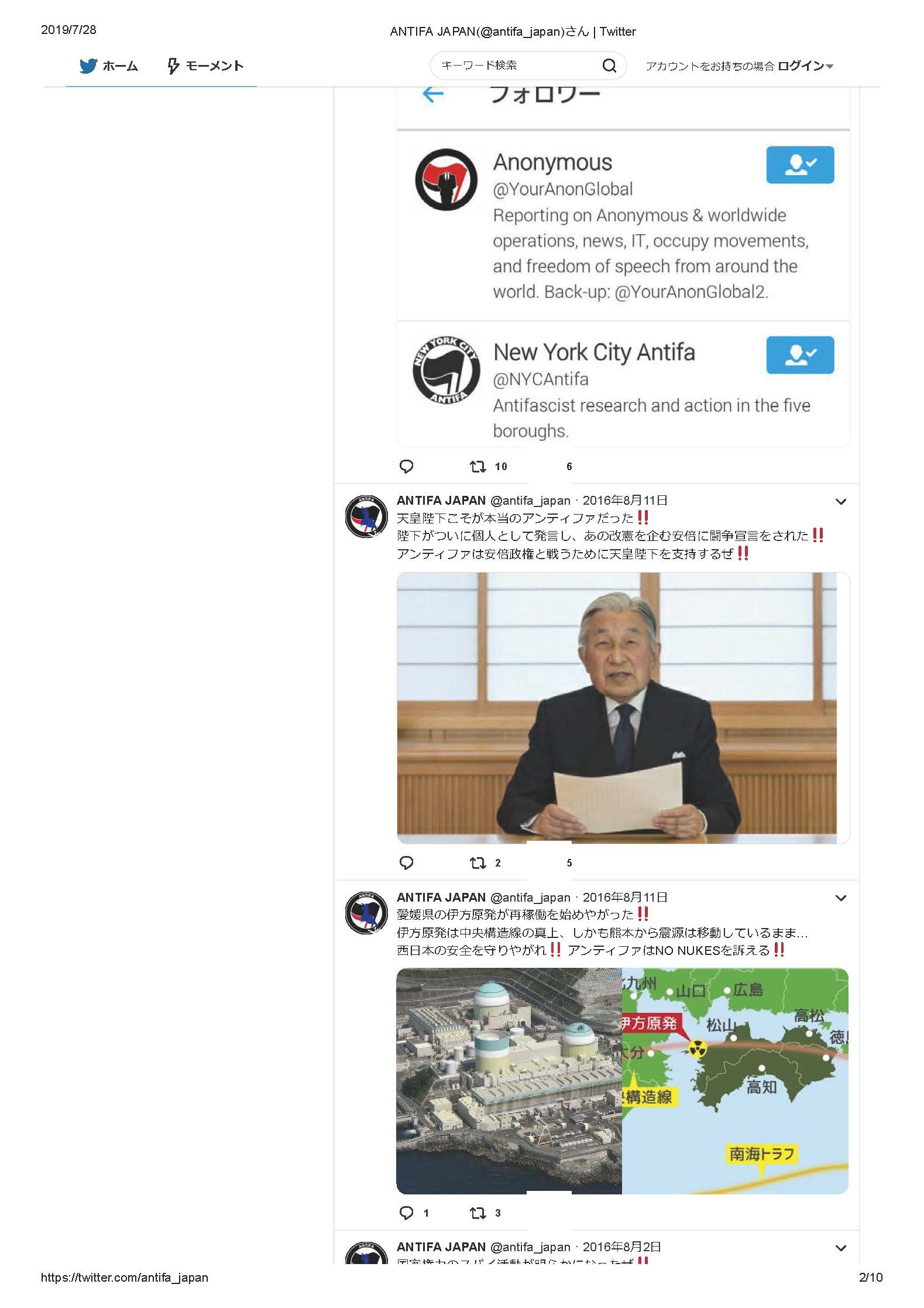Retweet the Ikata nuclear plant tweet

[x=478, y=1213]
